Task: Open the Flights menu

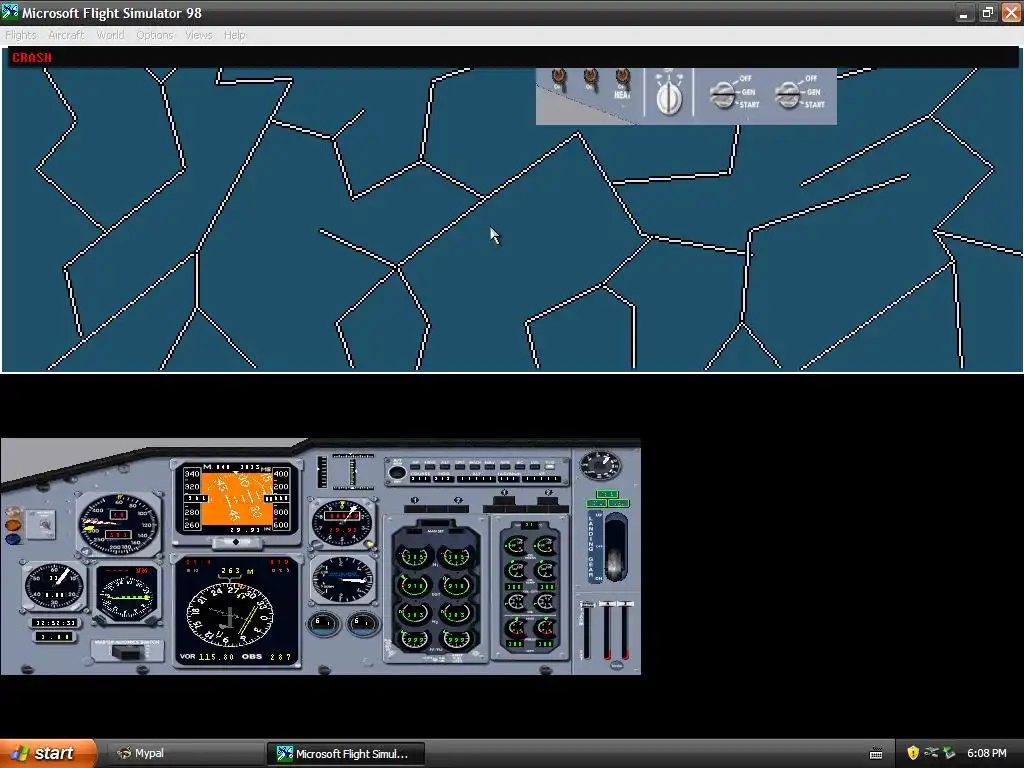Action: tap(21, 35)
